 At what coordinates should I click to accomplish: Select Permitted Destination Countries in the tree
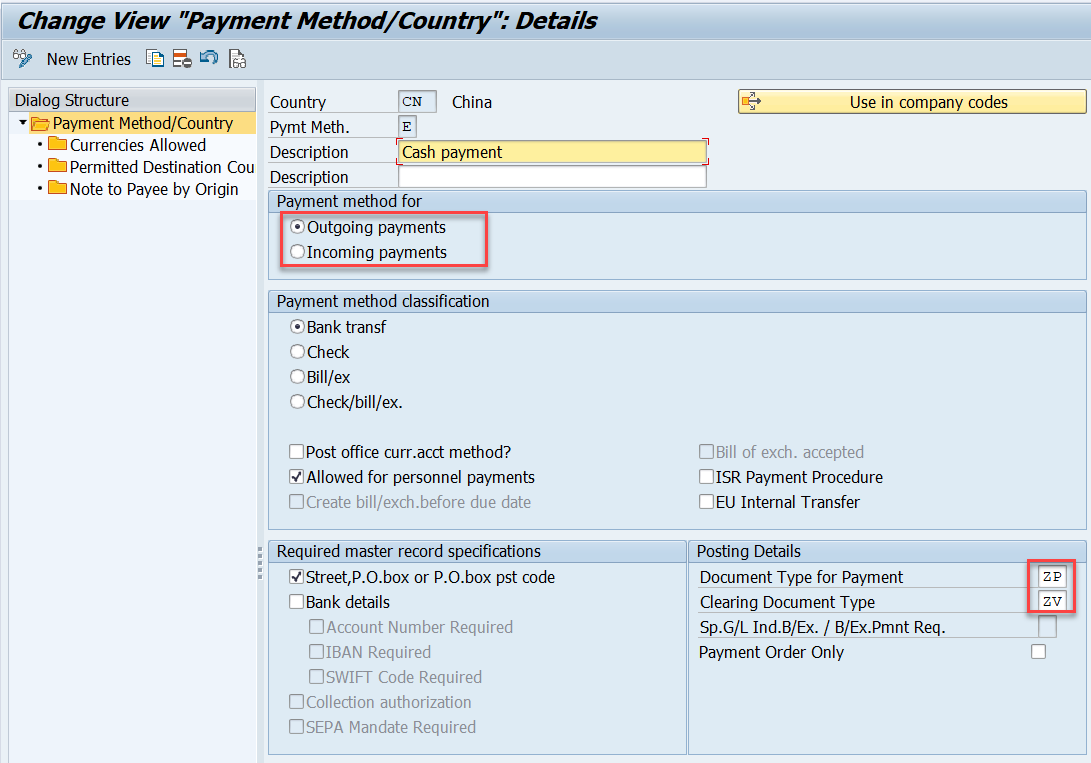[151, 166]
